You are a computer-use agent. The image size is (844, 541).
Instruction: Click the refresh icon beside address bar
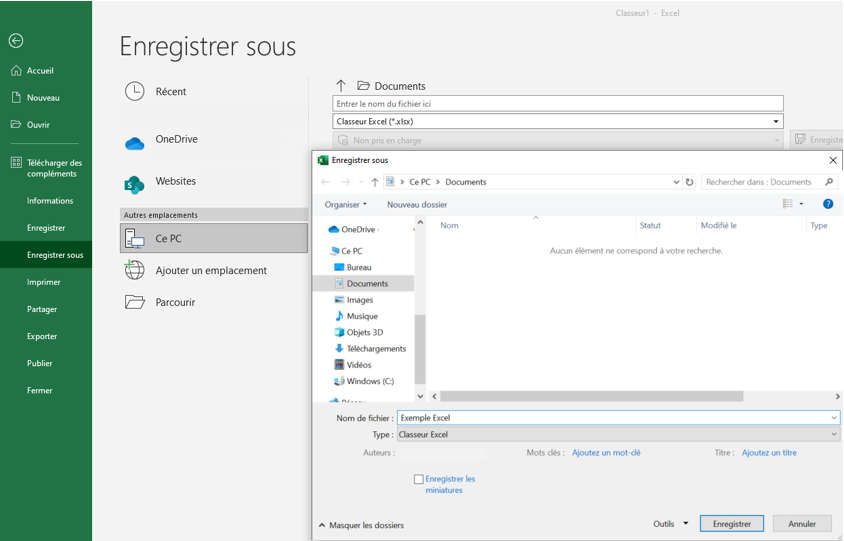point(690,182)
